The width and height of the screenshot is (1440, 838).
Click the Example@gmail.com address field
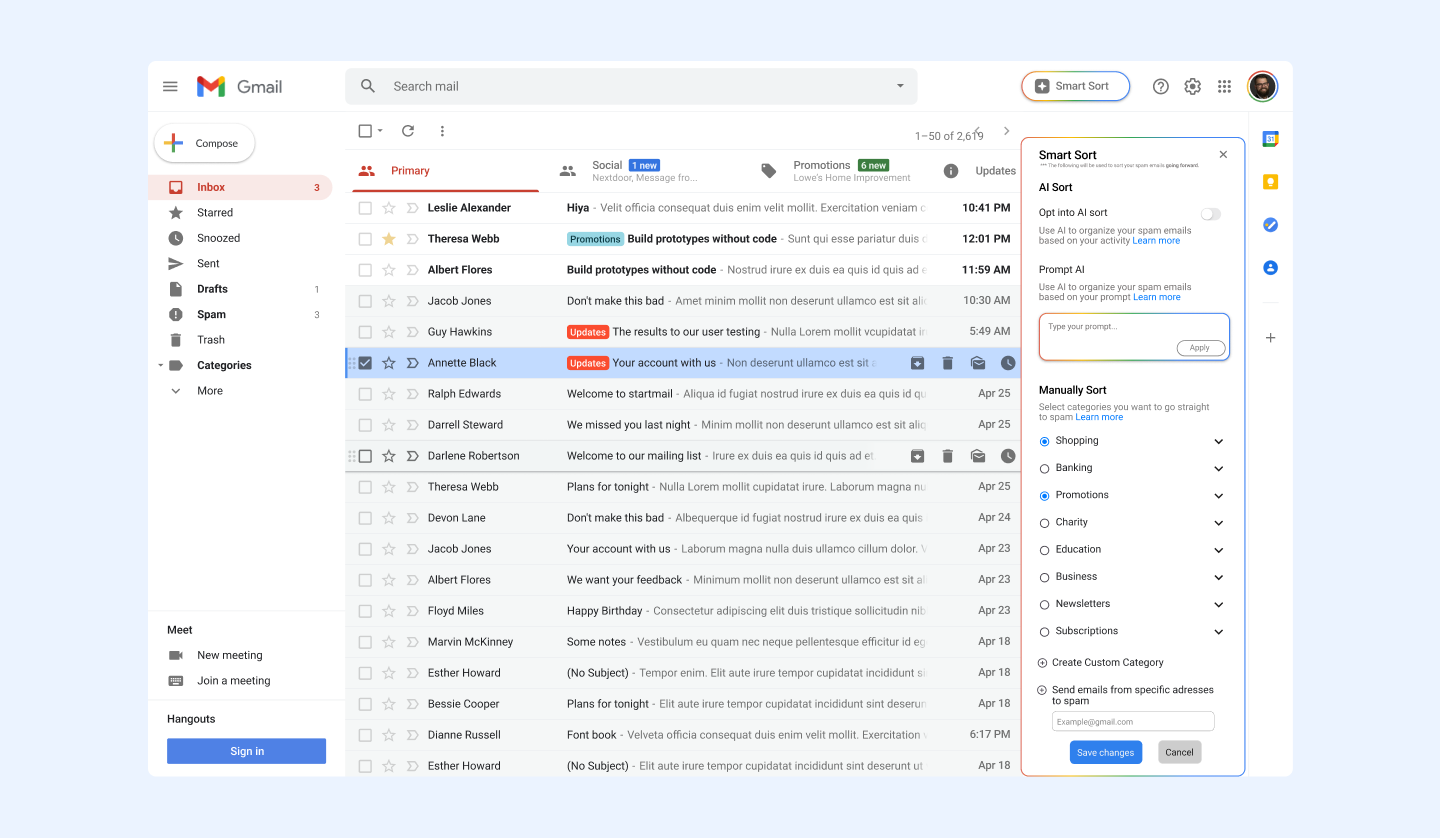pyautogui.click(x=1133, y=722)
